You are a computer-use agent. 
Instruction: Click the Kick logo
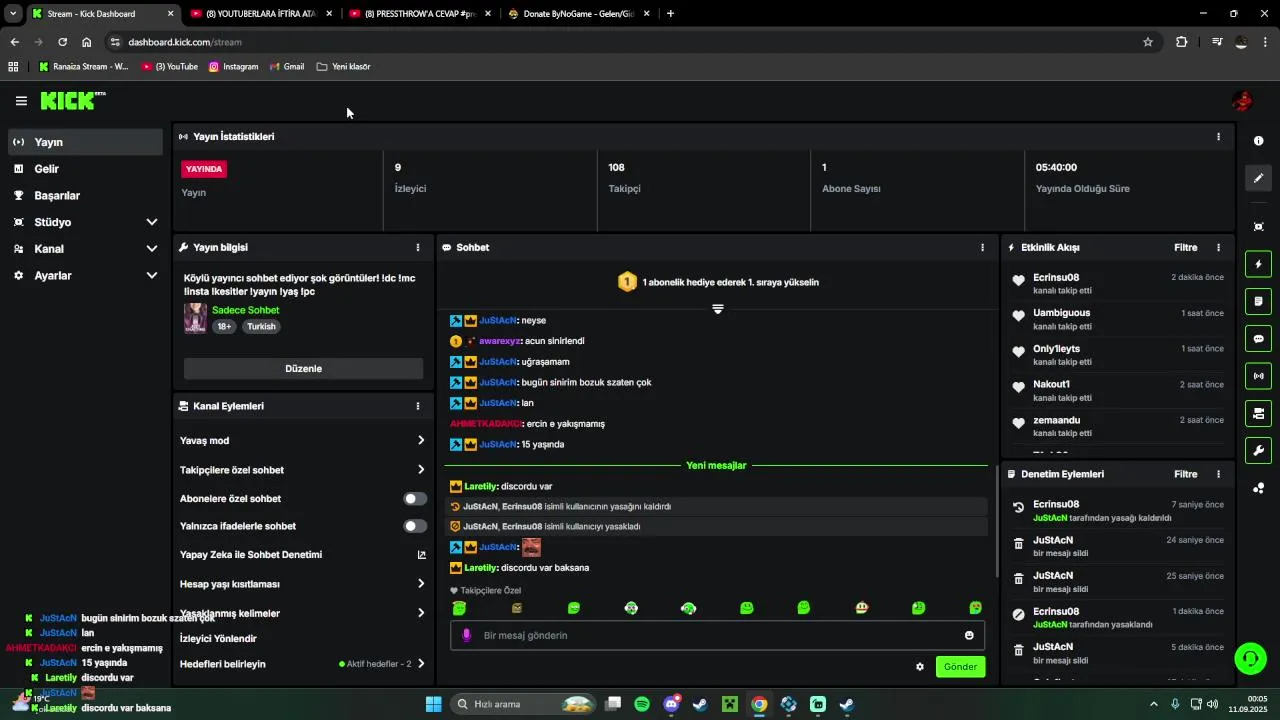pyautogui.click(x=72, y=101)
